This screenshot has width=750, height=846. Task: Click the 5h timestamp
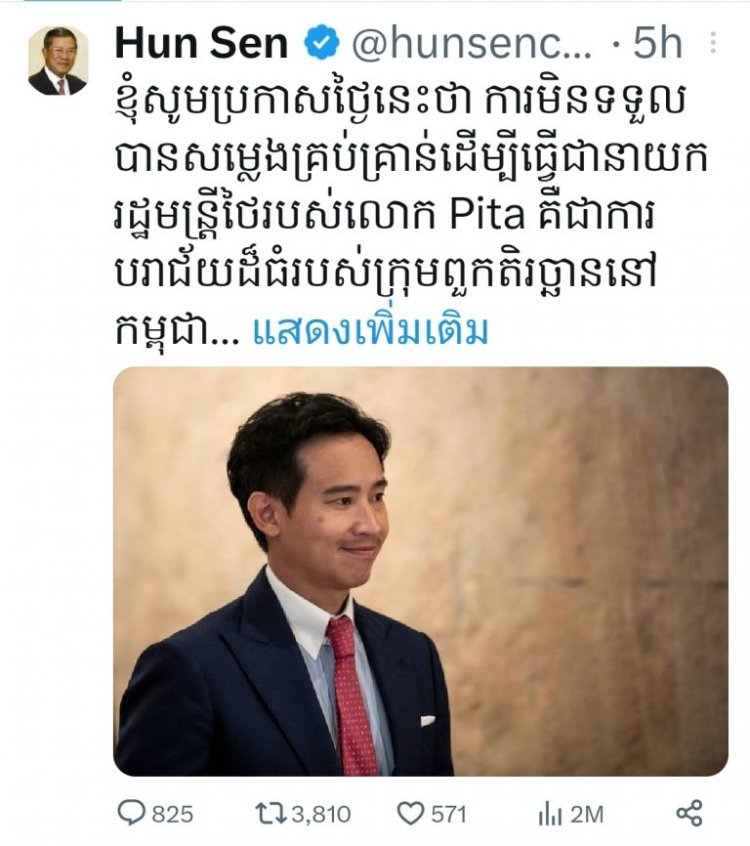pos(658,43)
